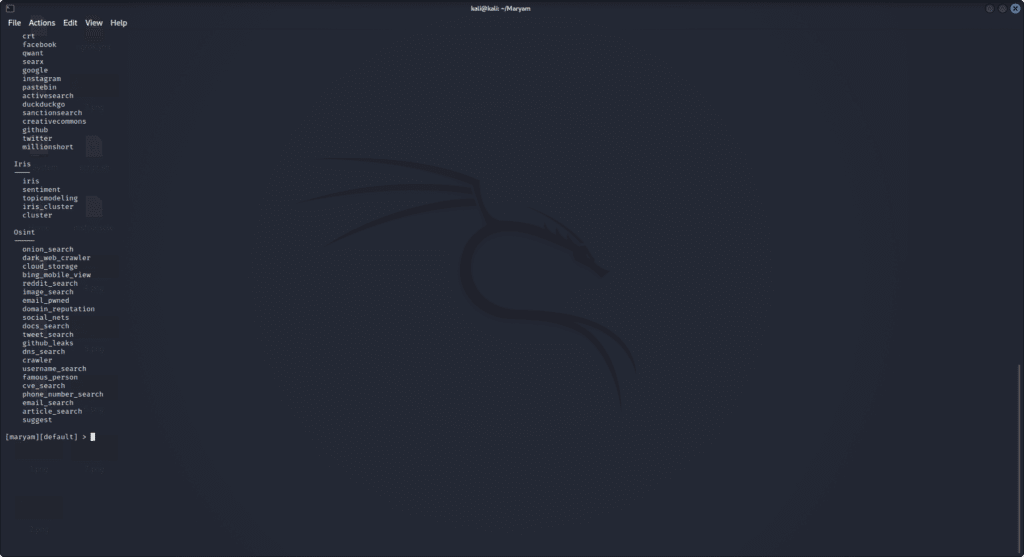Click the username_search module name
The image size is (1024, 557).
[x=54, y=369]
